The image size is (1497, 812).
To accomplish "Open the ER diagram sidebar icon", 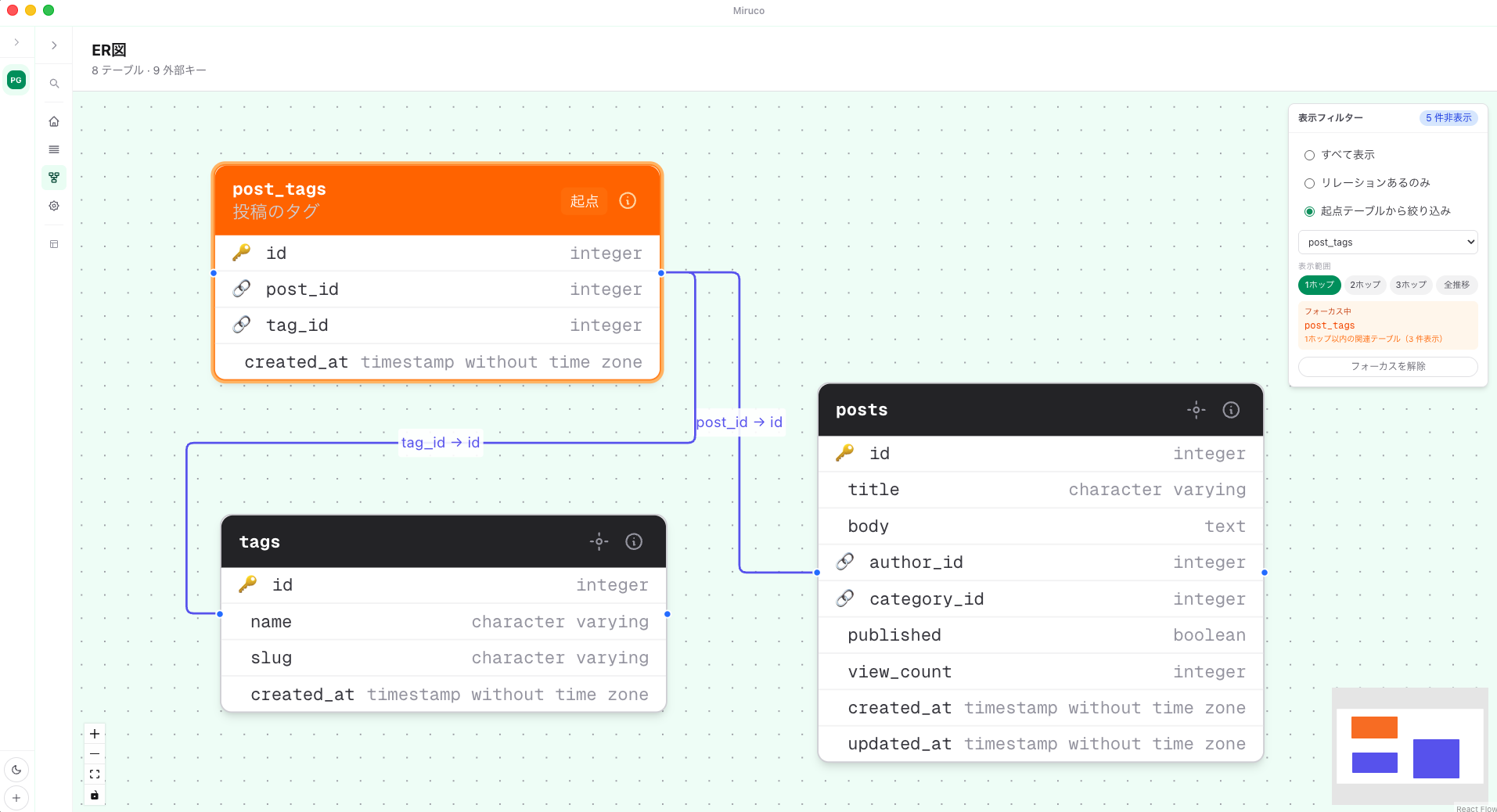I will click(54, 178).
